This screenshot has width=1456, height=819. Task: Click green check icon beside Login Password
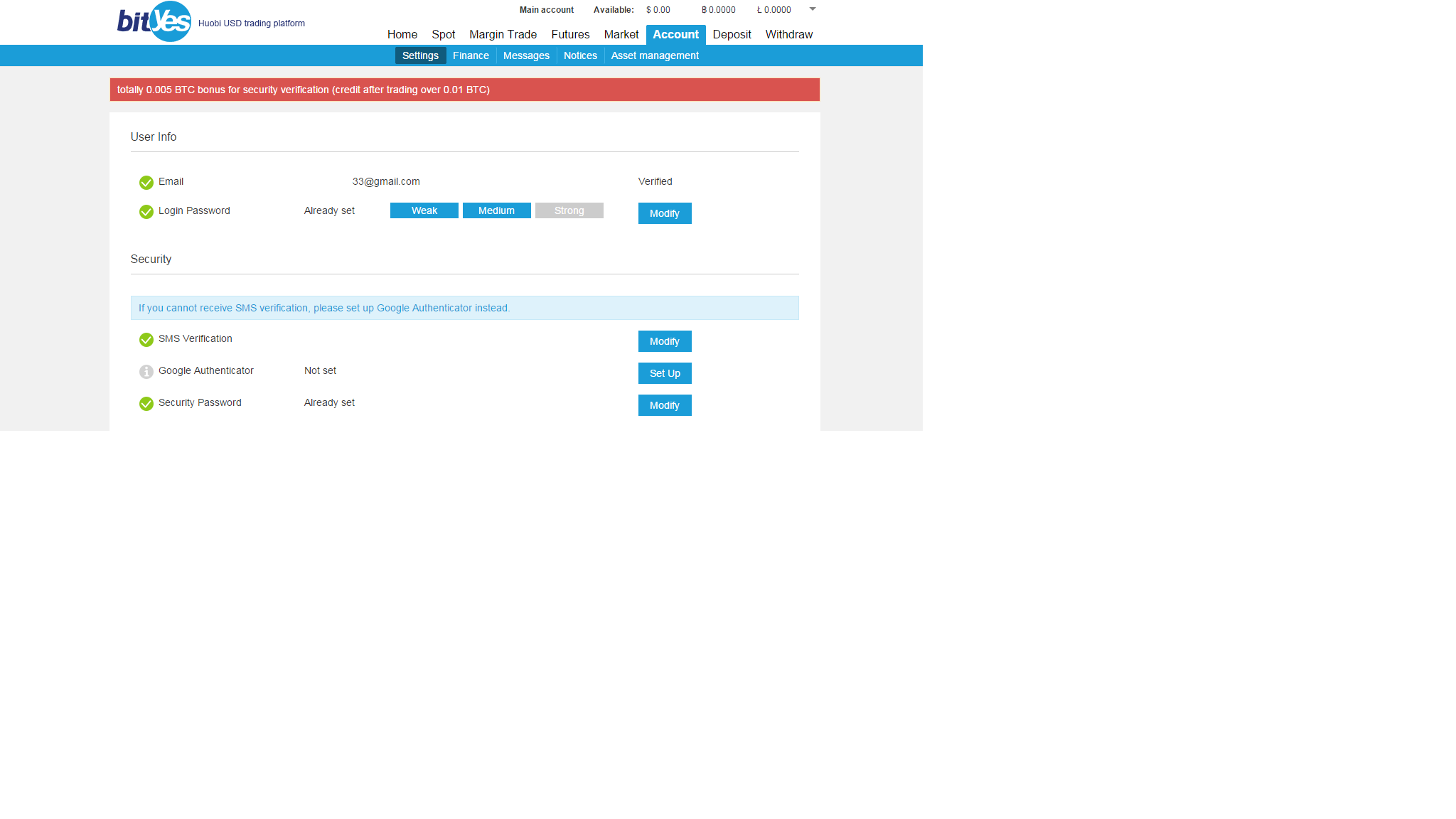(x=146, y=212)
